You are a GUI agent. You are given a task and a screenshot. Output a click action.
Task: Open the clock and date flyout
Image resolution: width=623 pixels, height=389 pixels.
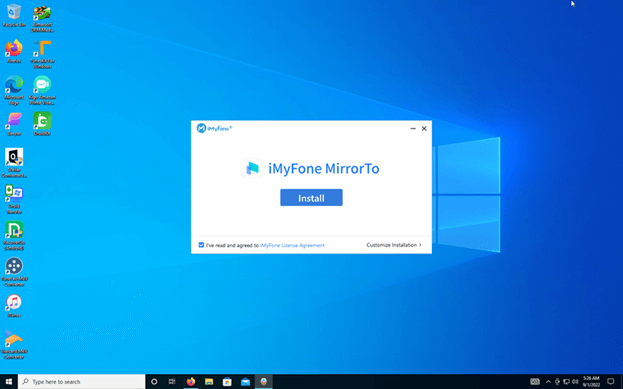[x=591, y=381]
